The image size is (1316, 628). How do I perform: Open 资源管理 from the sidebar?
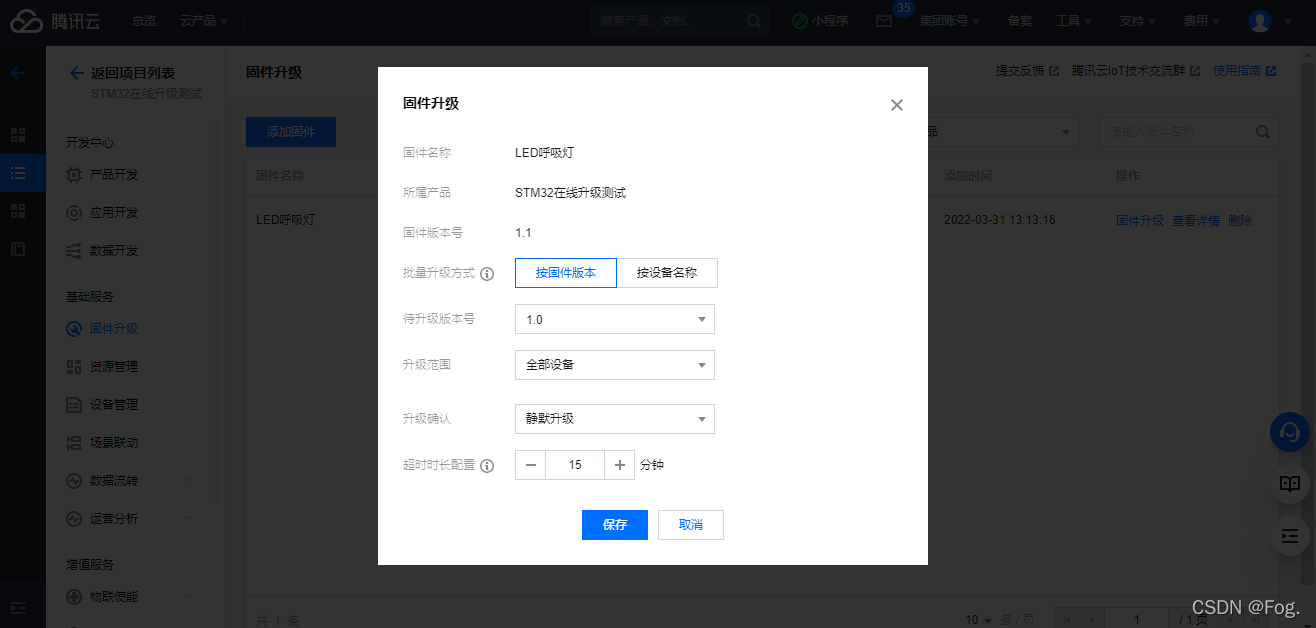coord(113,366)
